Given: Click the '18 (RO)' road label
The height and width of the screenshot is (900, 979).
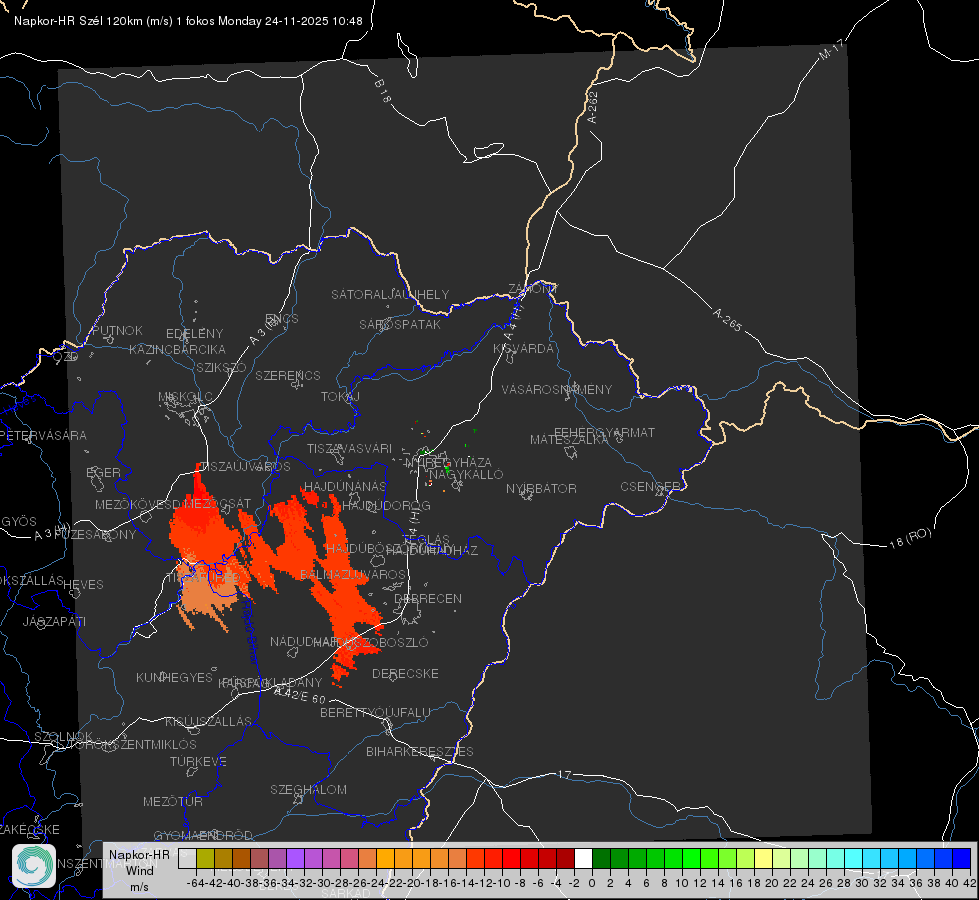Looking at the screenshot, I should pos(910,538).
